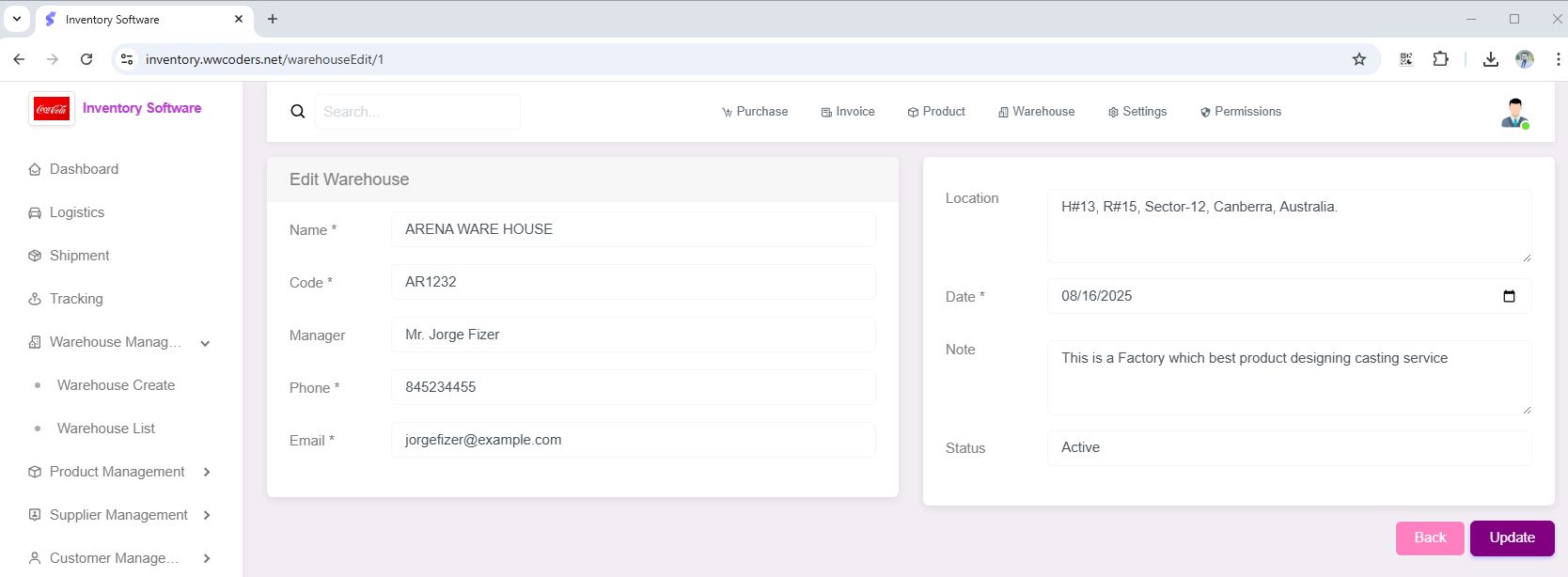Open the Permissions top menu

pyautogui.click(x=1240, y=112)
